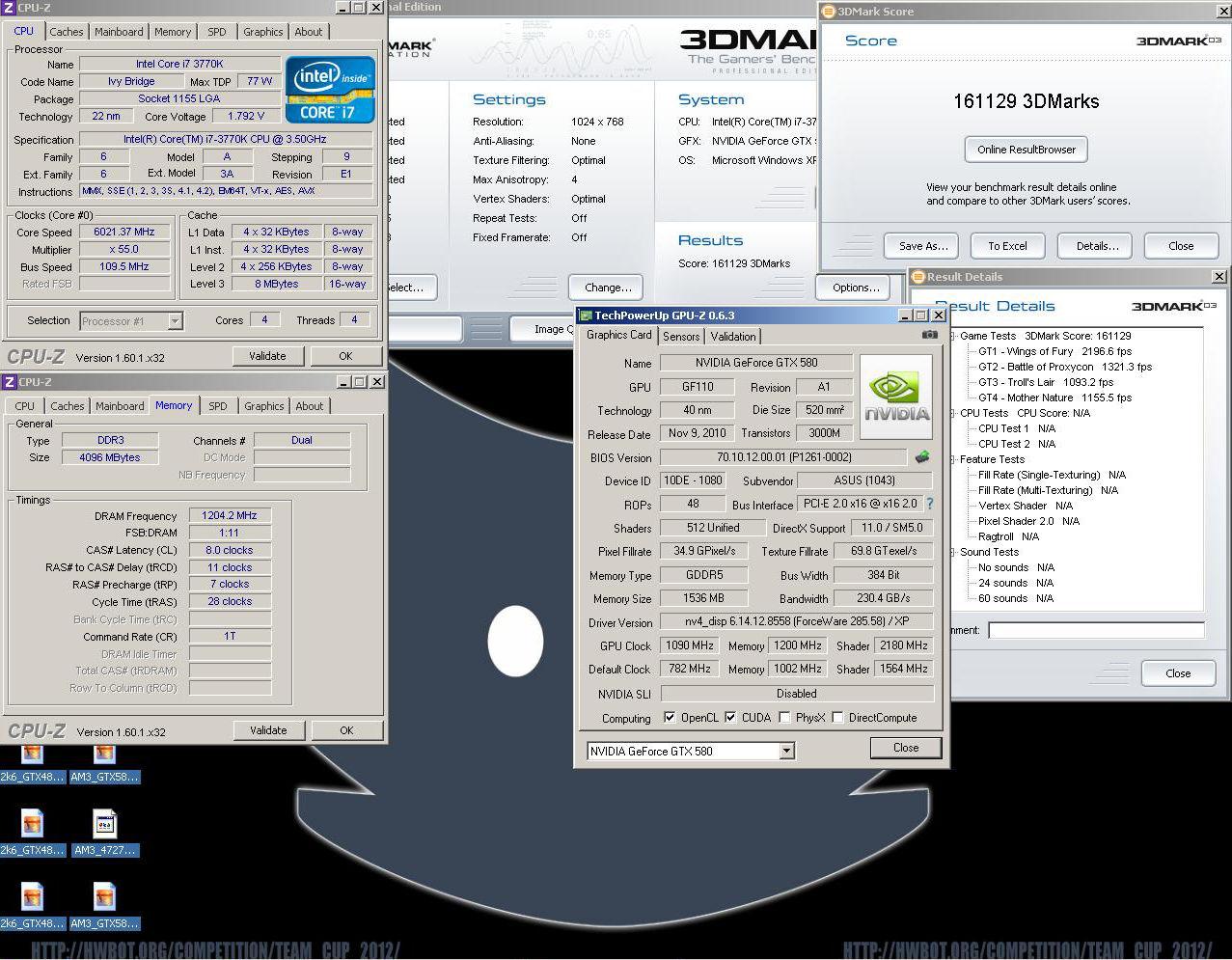This screenshot has width=1232, height=960.
Task: Click the DRAM Frequency value 1204.2 MHz
Action: [230, 515]
